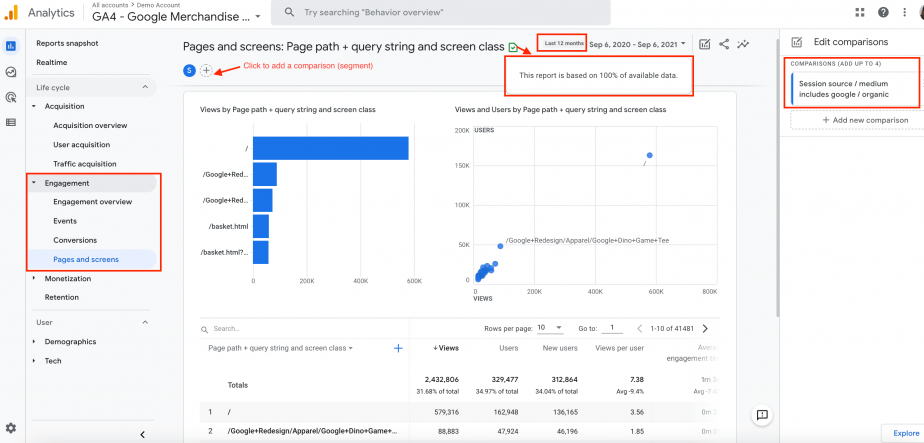This screenshot has height=443, width=924.
Task: Open Engagement overview report
Action: tap(93, 201)
